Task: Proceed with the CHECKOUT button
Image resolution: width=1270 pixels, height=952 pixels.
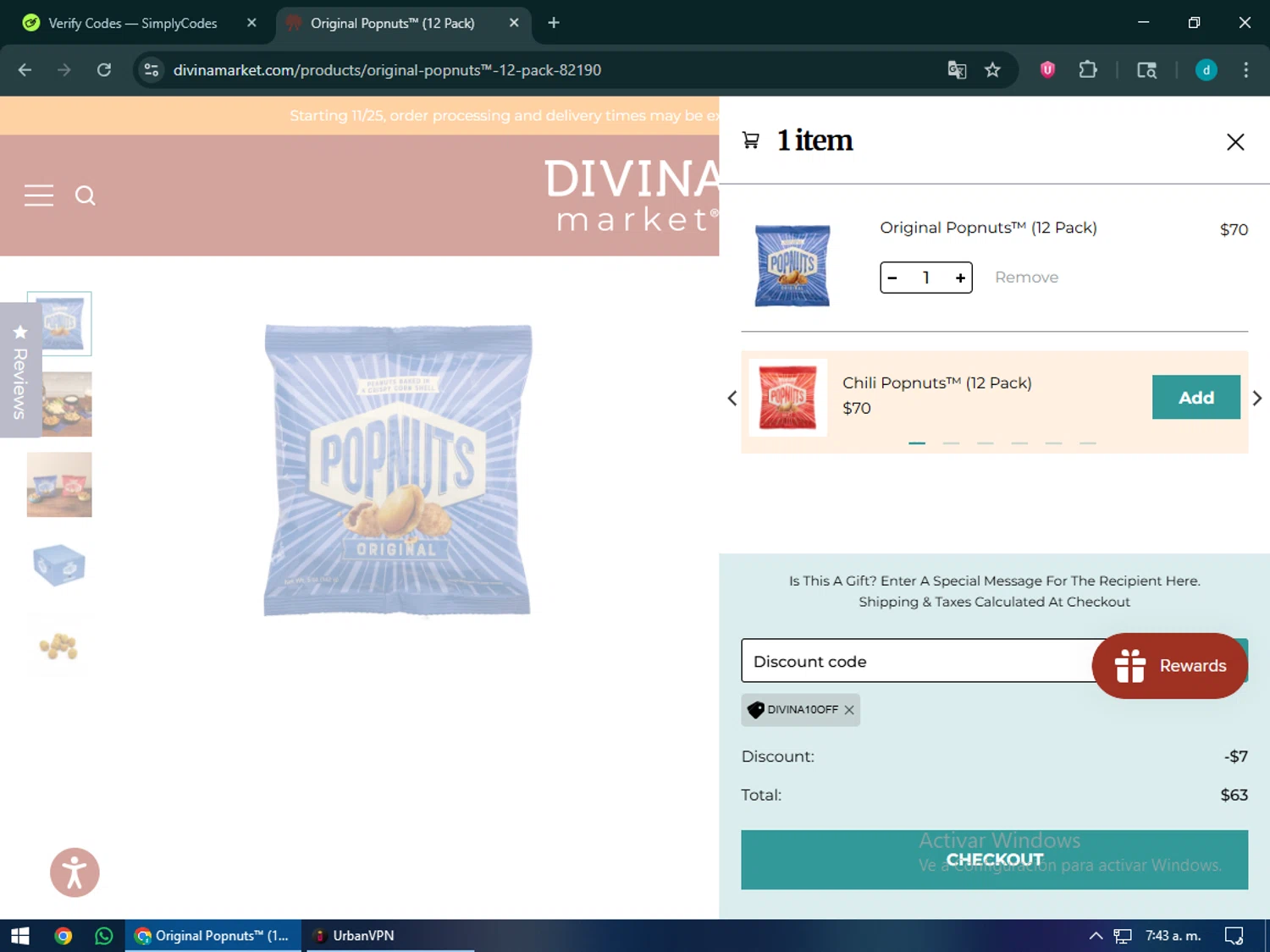Action: [994, 860]
